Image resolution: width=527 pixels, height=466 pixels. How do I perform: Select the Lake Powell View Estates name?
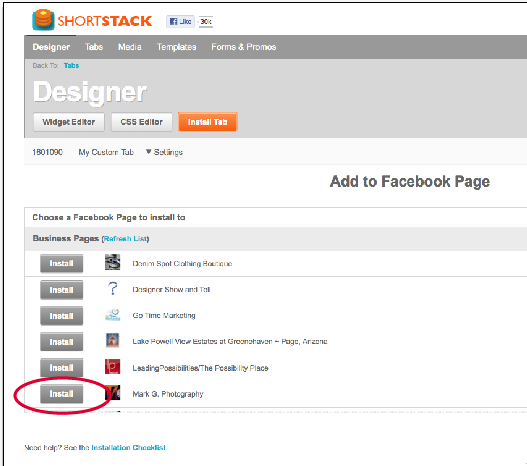click(230, 342)
